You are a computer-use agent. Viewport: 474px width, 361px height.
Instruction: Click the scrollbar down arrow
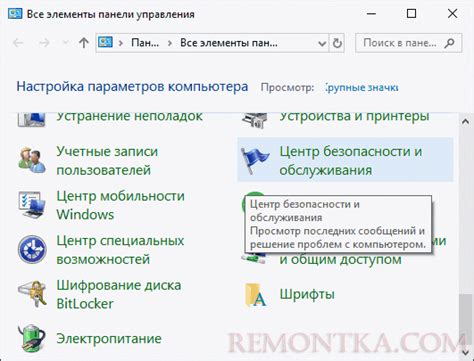click(x=466, y=353)
